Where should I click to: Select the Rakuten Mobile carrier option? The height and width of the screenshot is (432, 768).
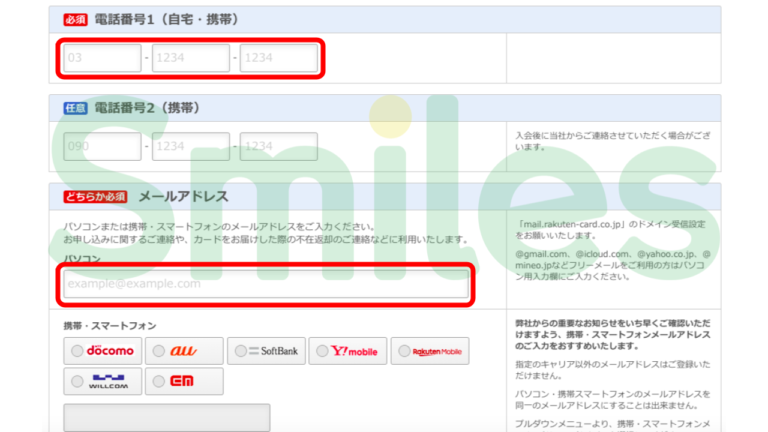click(x=404, y=351)
